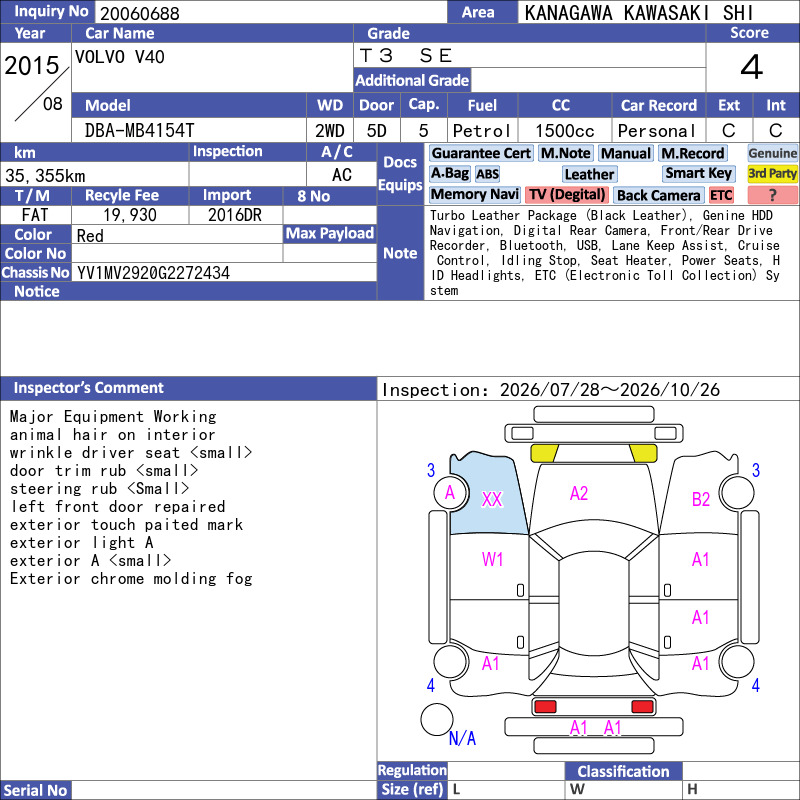Click the Note section header
This screenshot has height=800, width=800.
(400, 253)
